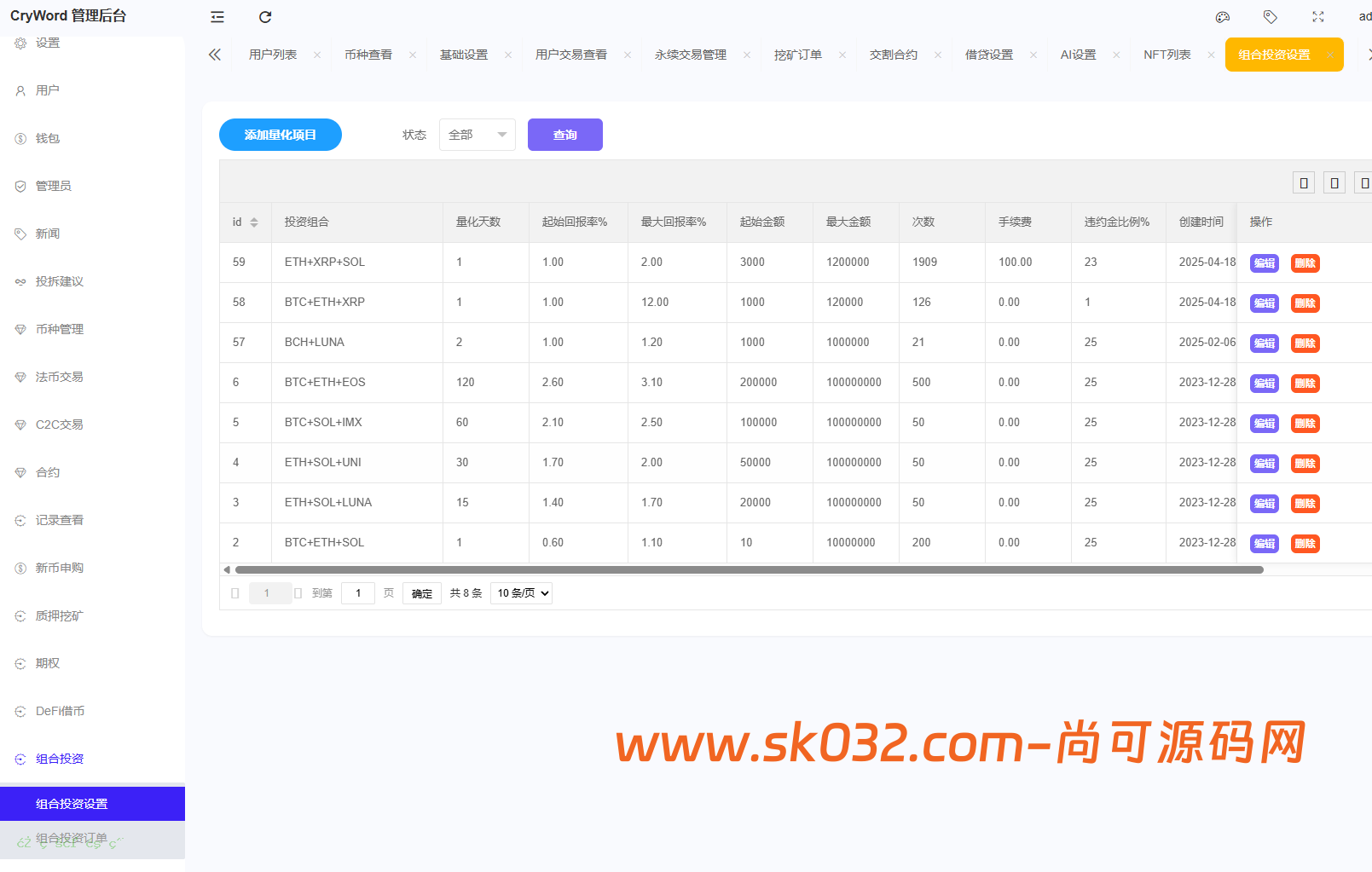Click the 查询 button
This screenshot has width=1372, height=872.
(565, 135)
